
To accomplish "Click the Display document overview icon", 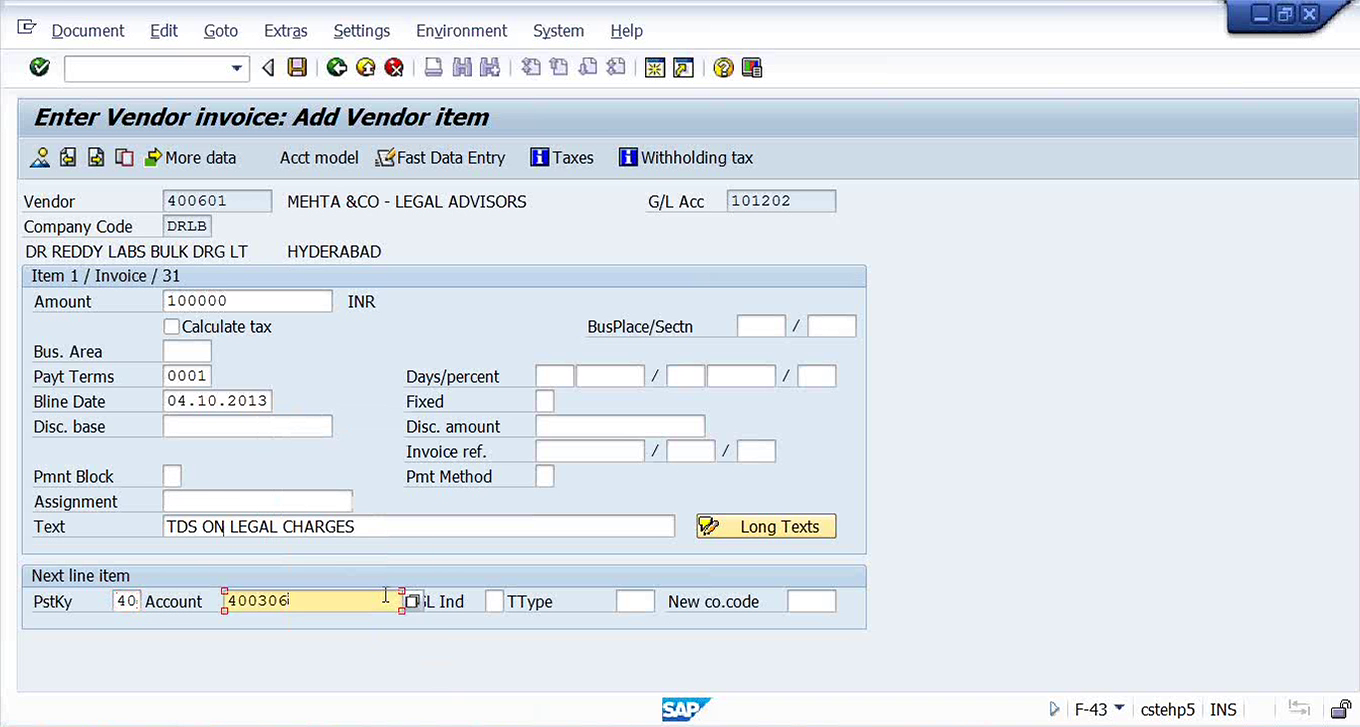I will pyautogui.click(x=40, y=157).
